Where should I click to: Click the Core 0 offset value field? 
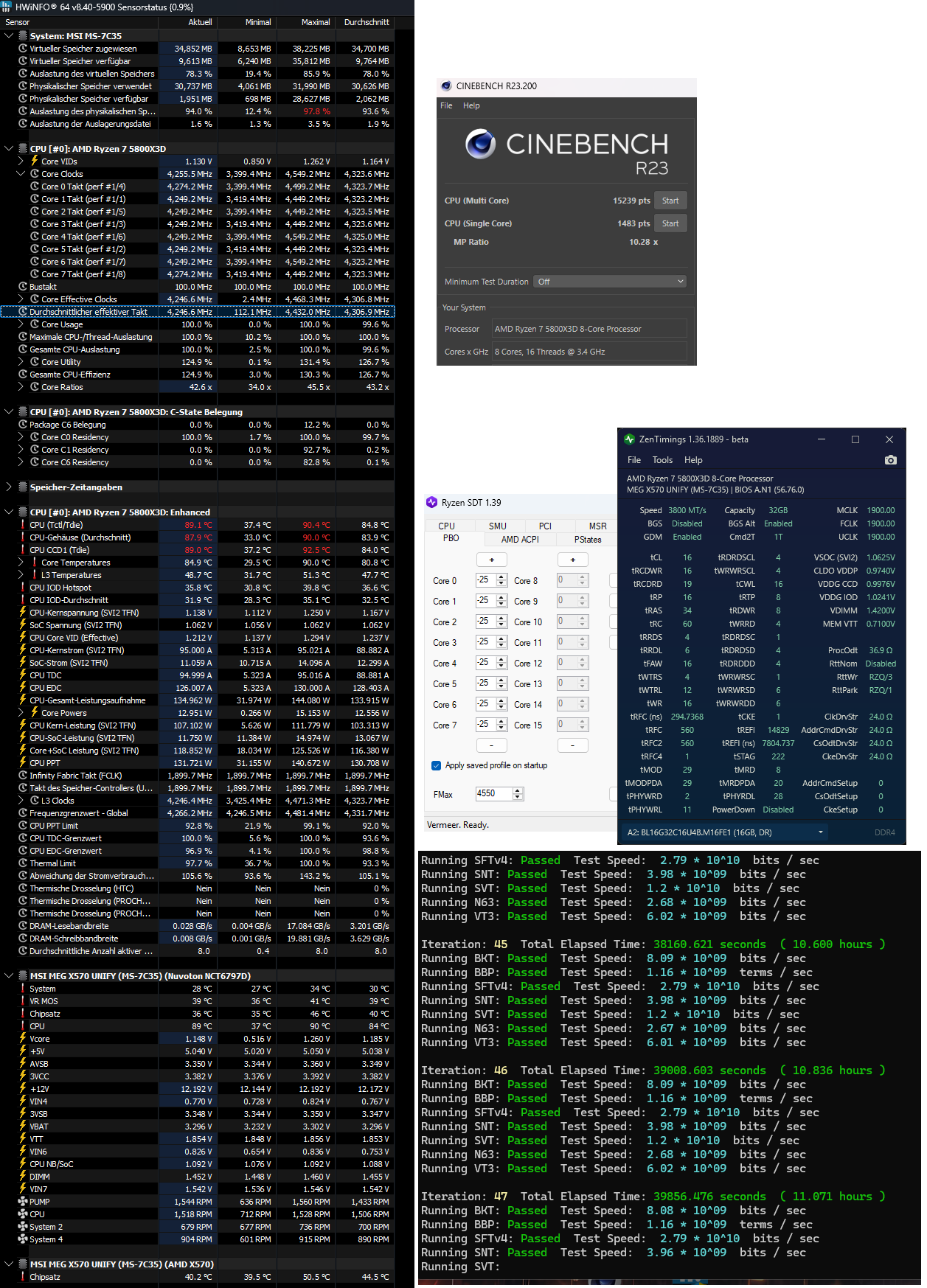pyautogui.click(x=486, y=580)
